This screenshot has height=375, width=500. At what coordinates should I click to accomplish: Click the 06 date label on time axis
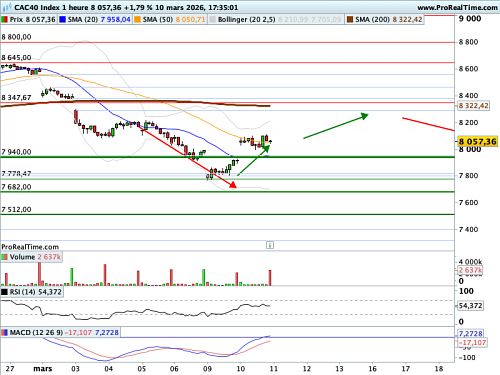[174, 369]
